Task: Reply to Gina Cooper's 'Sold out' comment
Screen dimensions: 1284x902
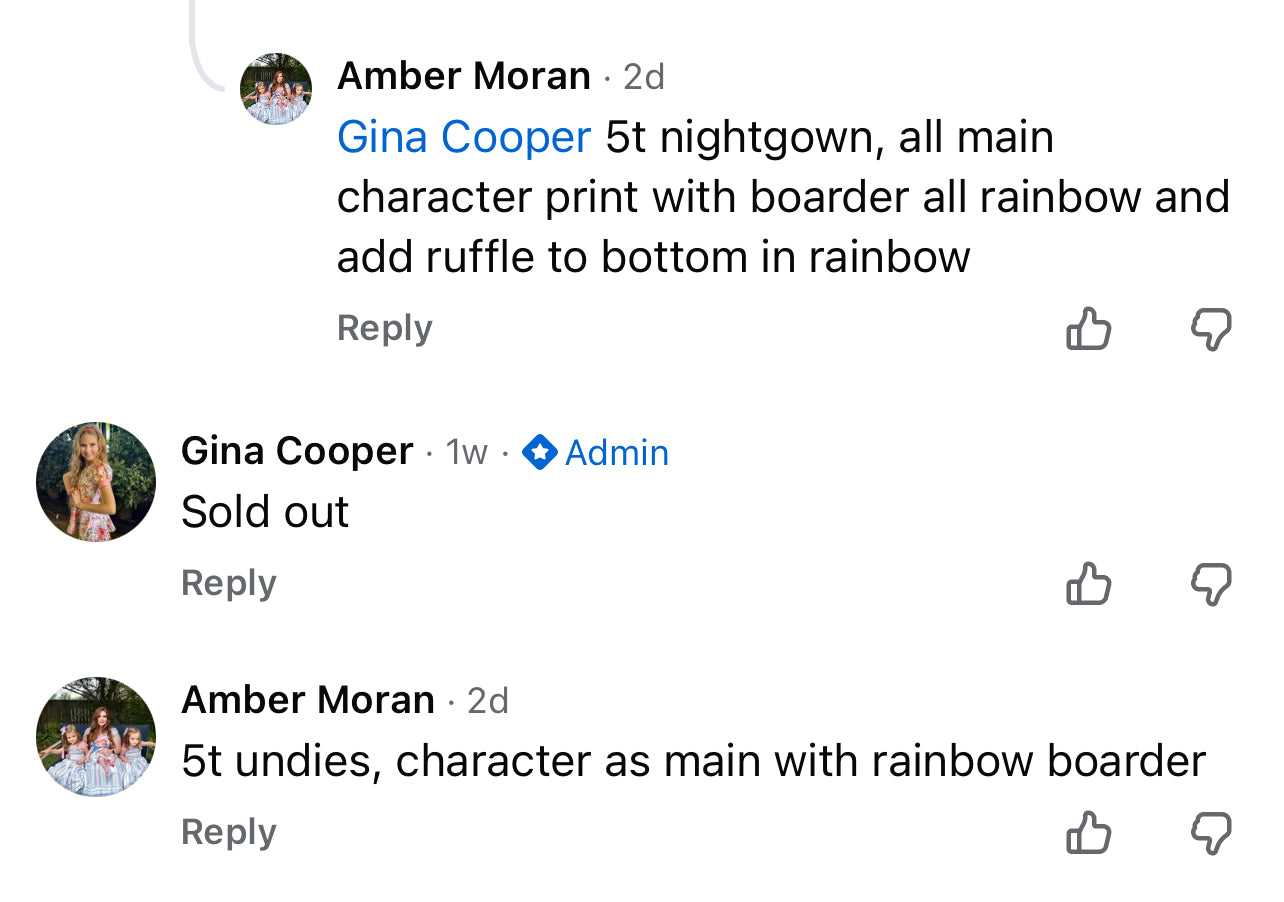Action: point(228,583)
